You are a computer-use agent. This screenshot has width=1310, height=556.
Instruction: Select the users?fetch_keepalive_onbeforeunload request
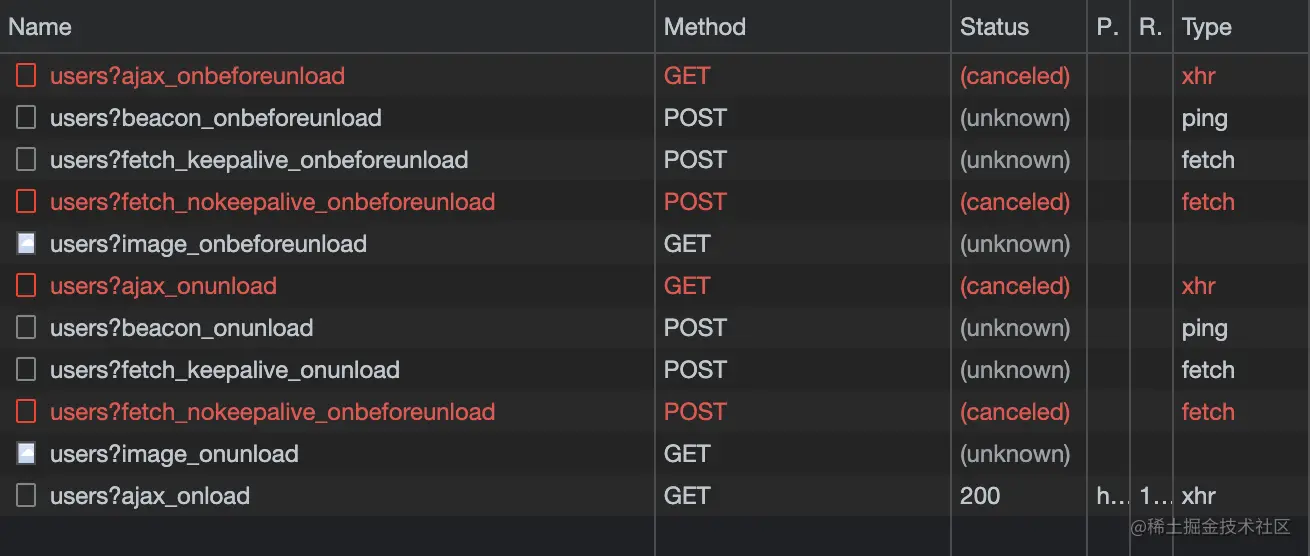[x=655, y=159]
